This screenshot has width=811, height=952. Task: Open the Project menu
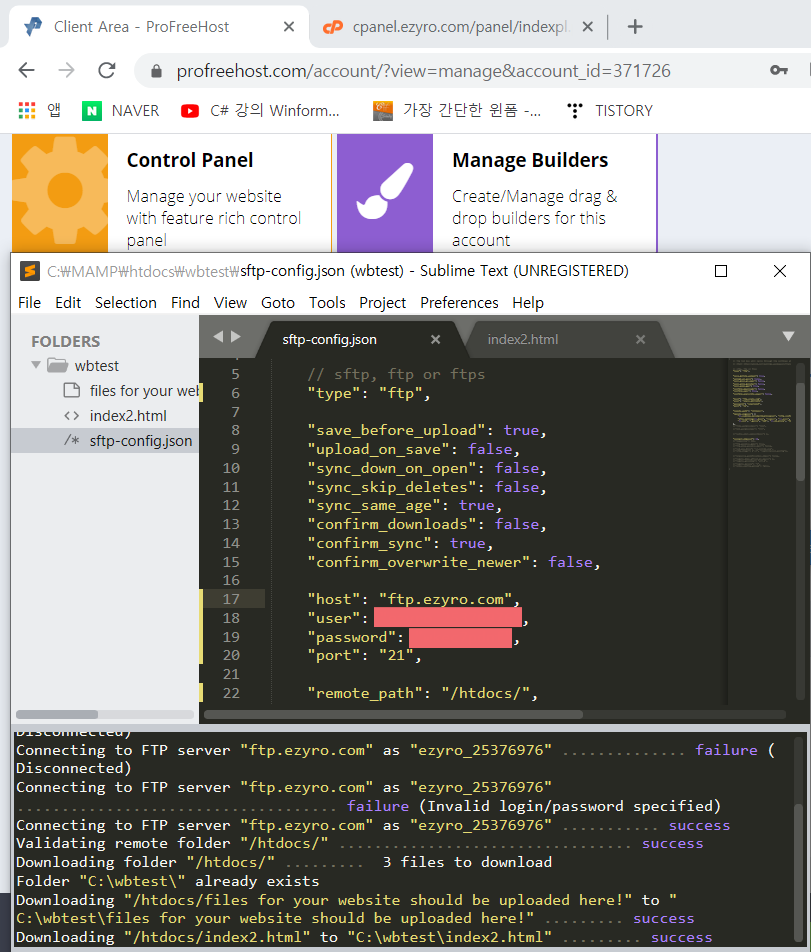point(382,302)
